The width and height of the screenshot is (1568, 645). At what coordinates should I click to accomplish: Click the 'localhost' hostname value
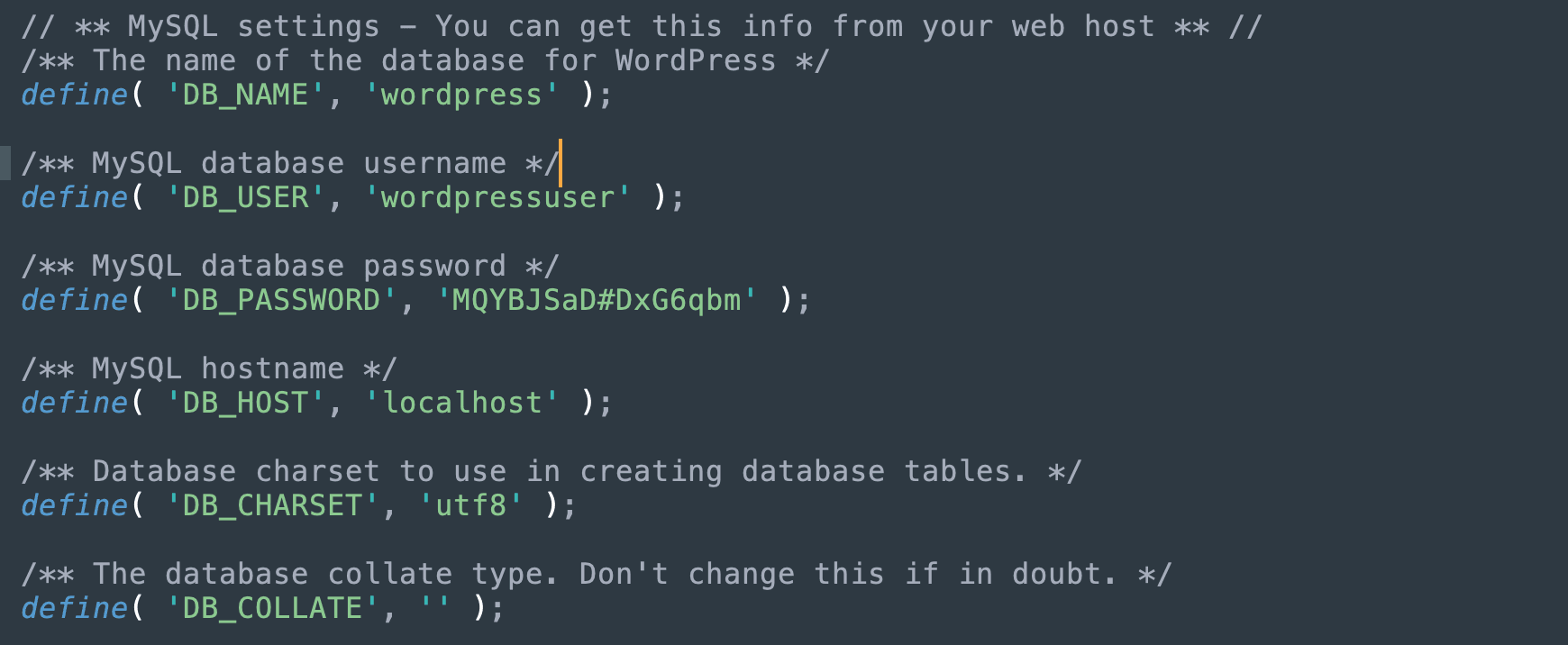pyautogui.click(x=461, y=403)
